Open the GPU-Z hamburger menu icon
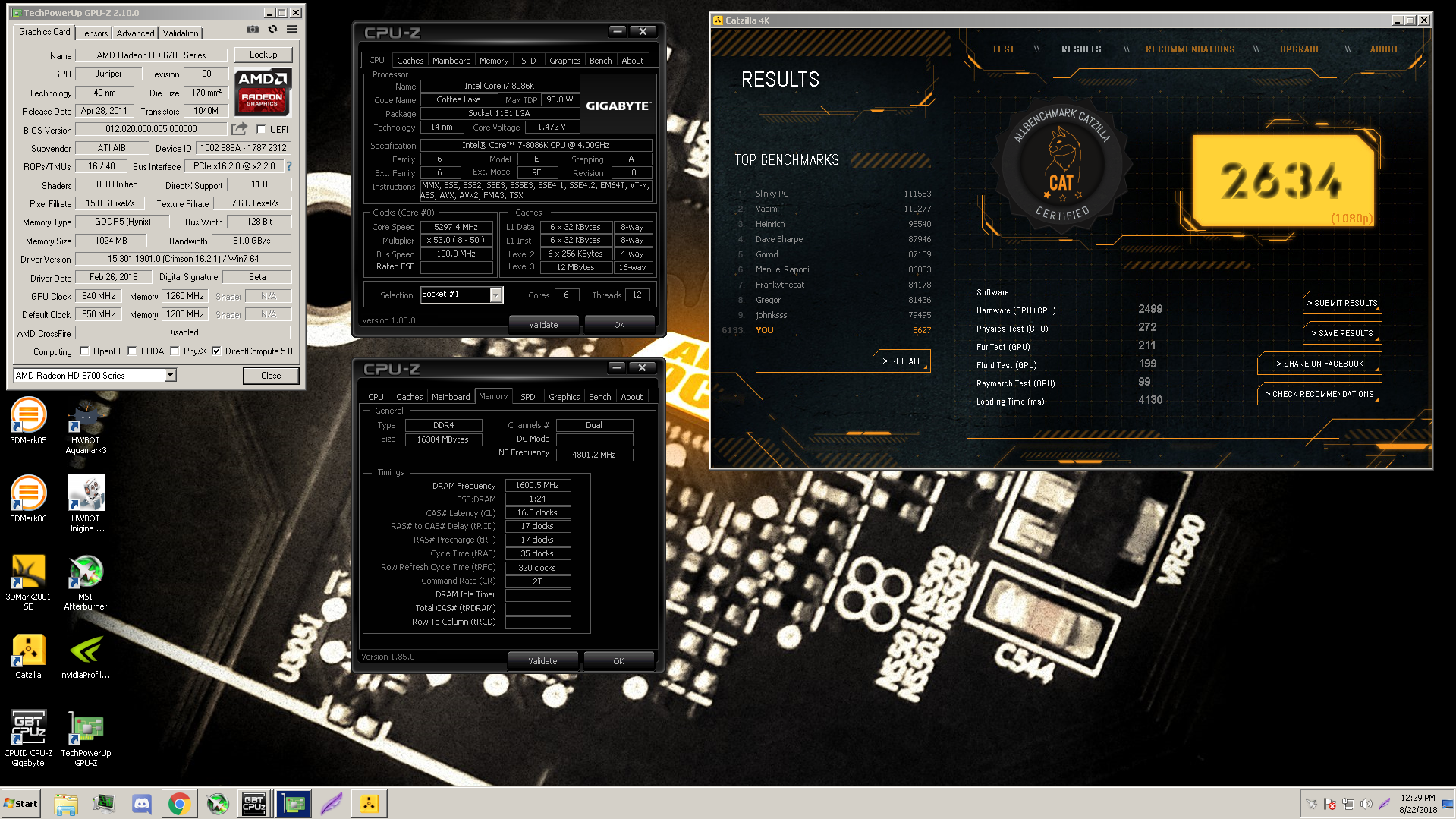The width and height of the screenshot is (1456, 819). tap(291, 30)
